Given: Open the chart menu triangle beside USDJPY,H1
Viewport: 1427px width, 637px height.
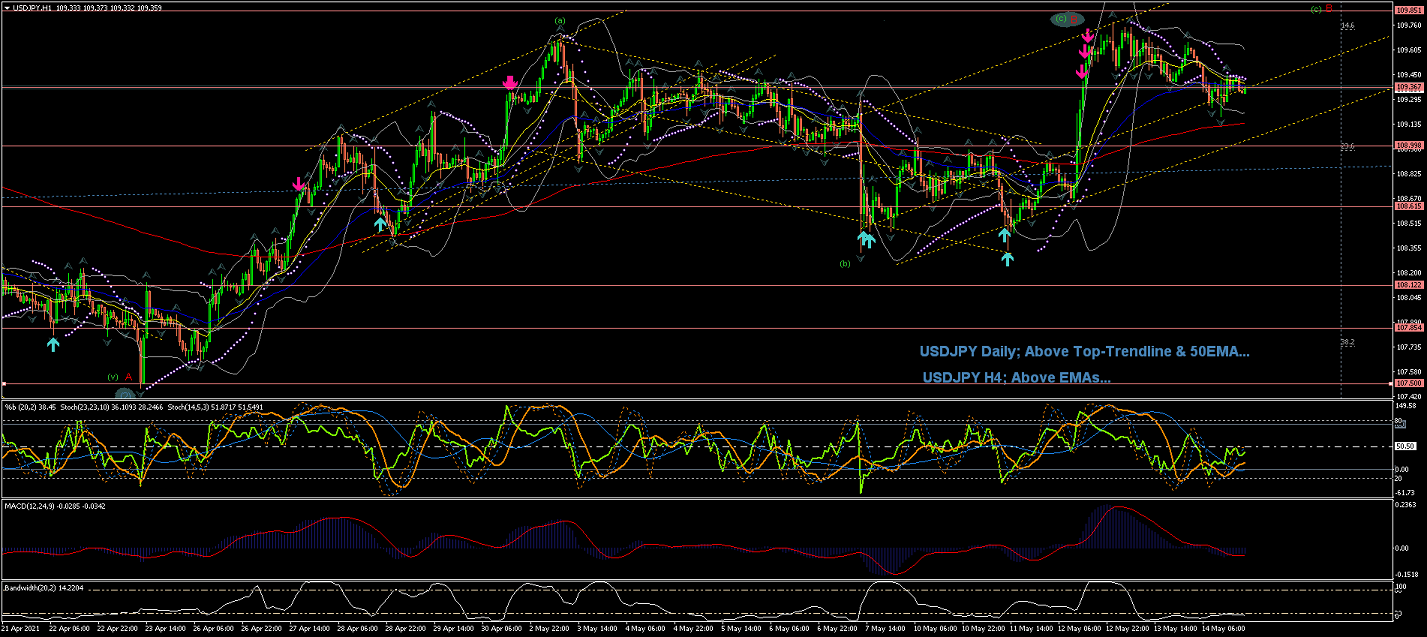Looking at the screenshot, I should point(6,7).
